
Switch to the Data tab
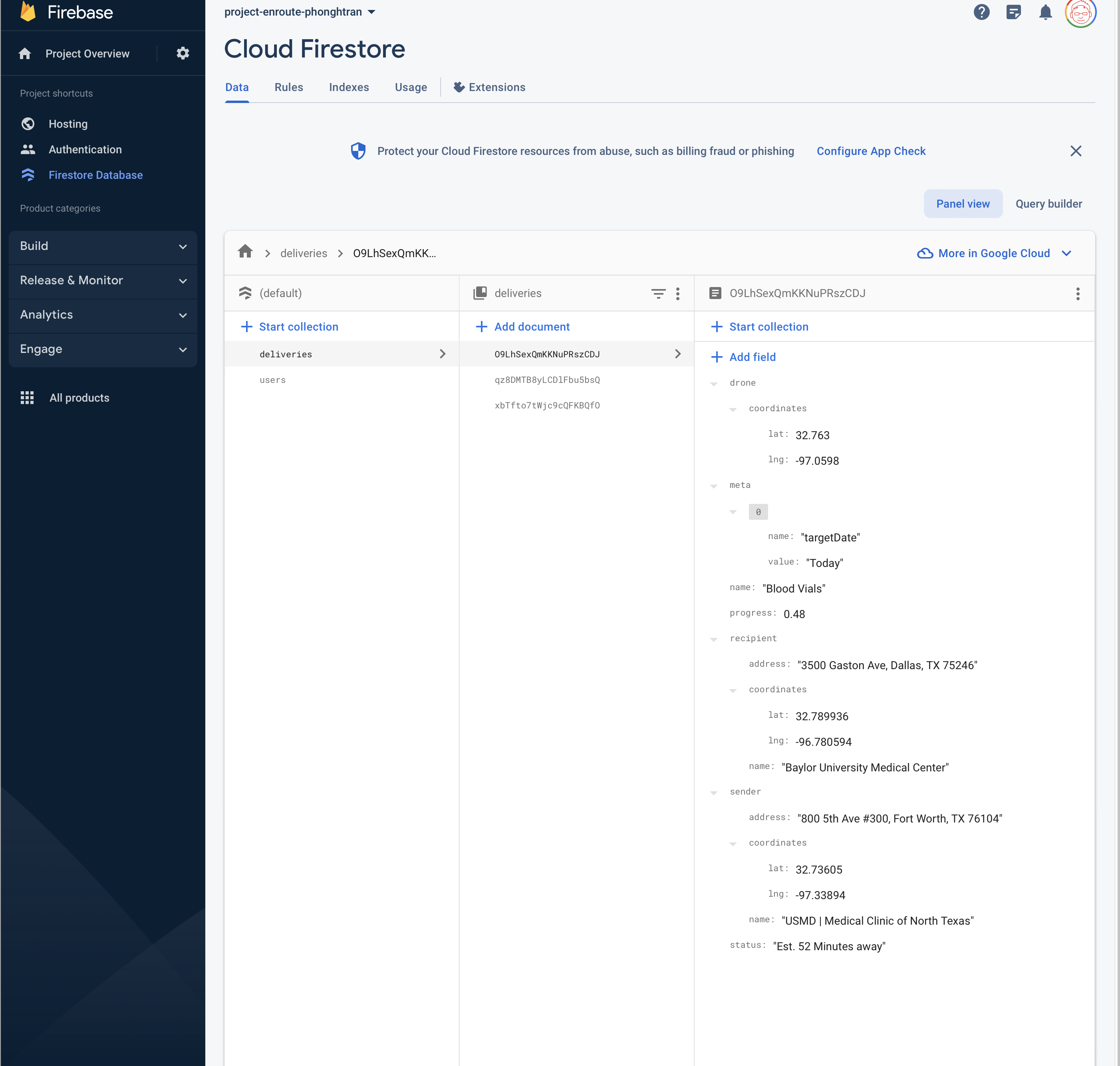237,87
